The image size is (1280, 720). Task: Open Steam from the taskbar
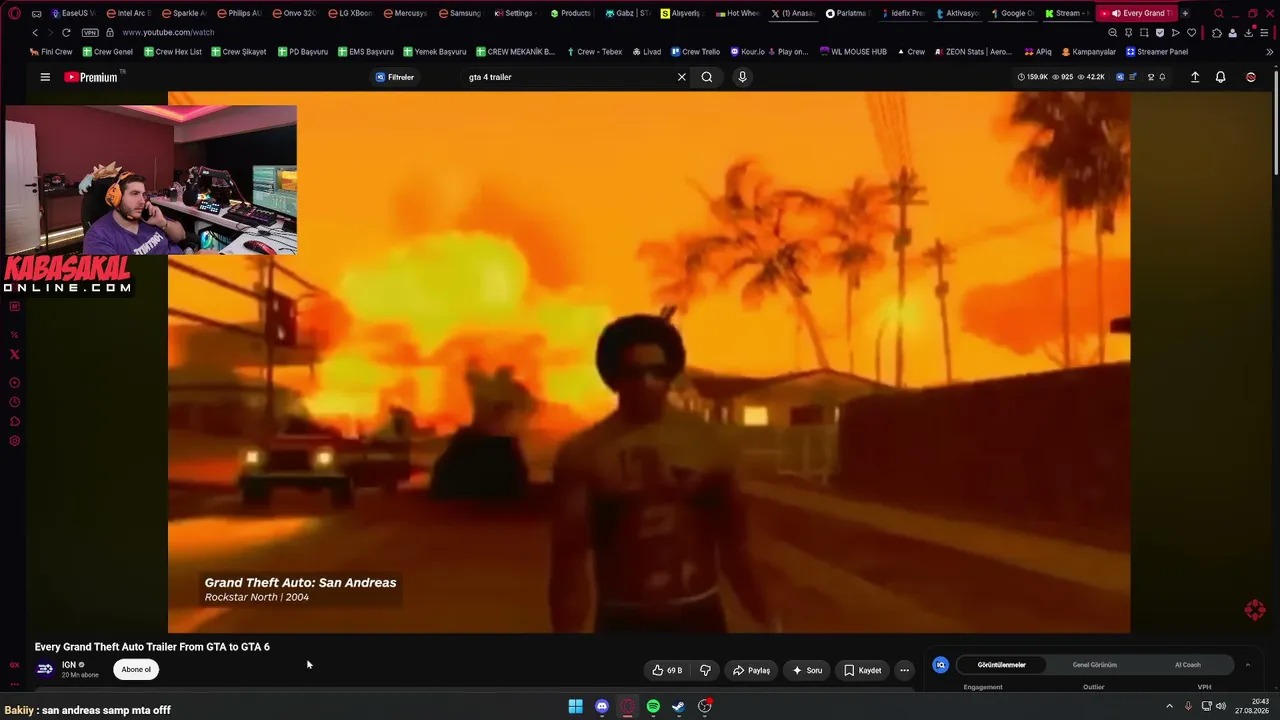click(x=678, y=706)
